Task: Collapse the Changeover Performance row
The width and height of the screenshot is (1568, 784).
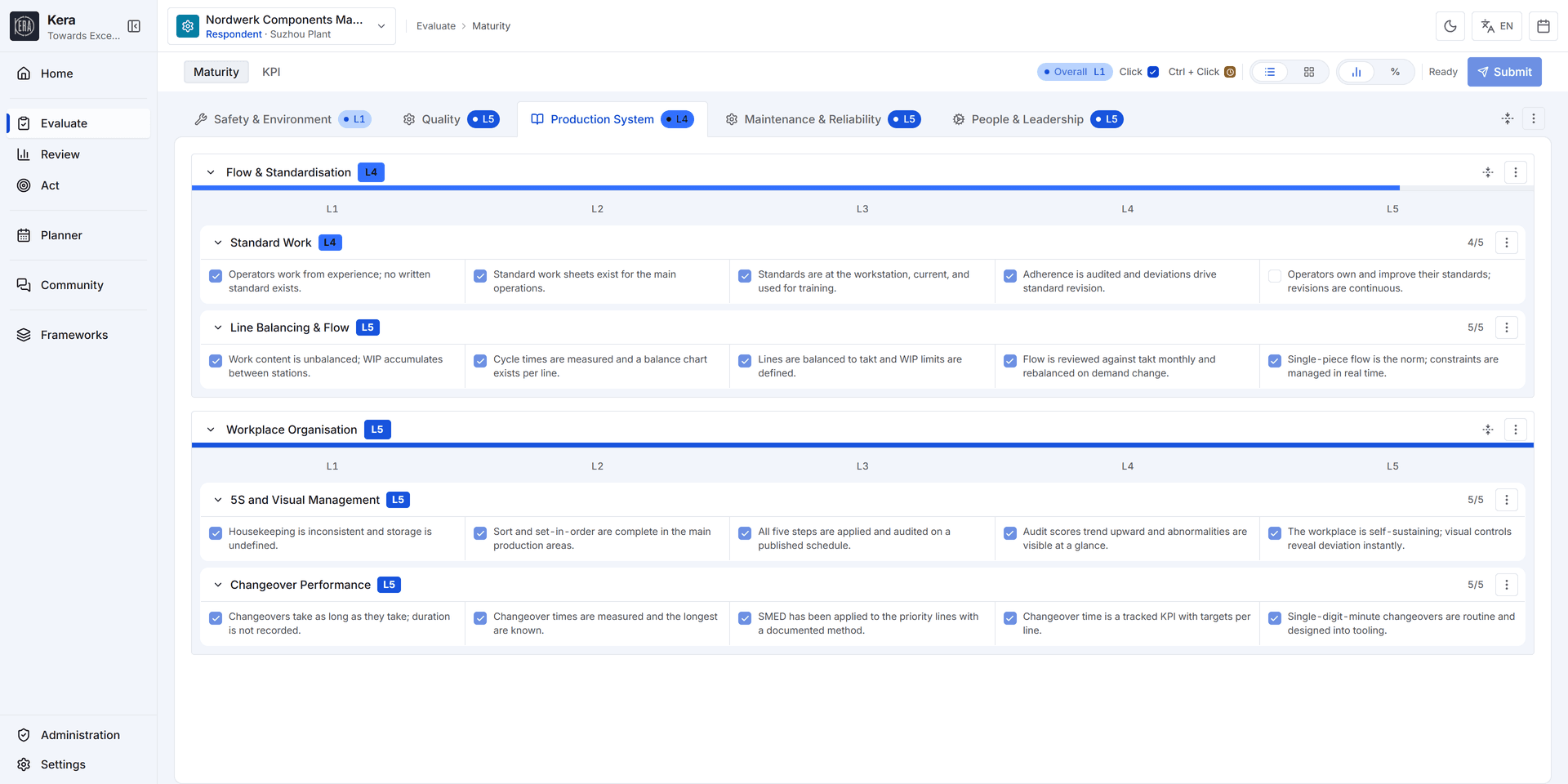Action: (218, 585)
